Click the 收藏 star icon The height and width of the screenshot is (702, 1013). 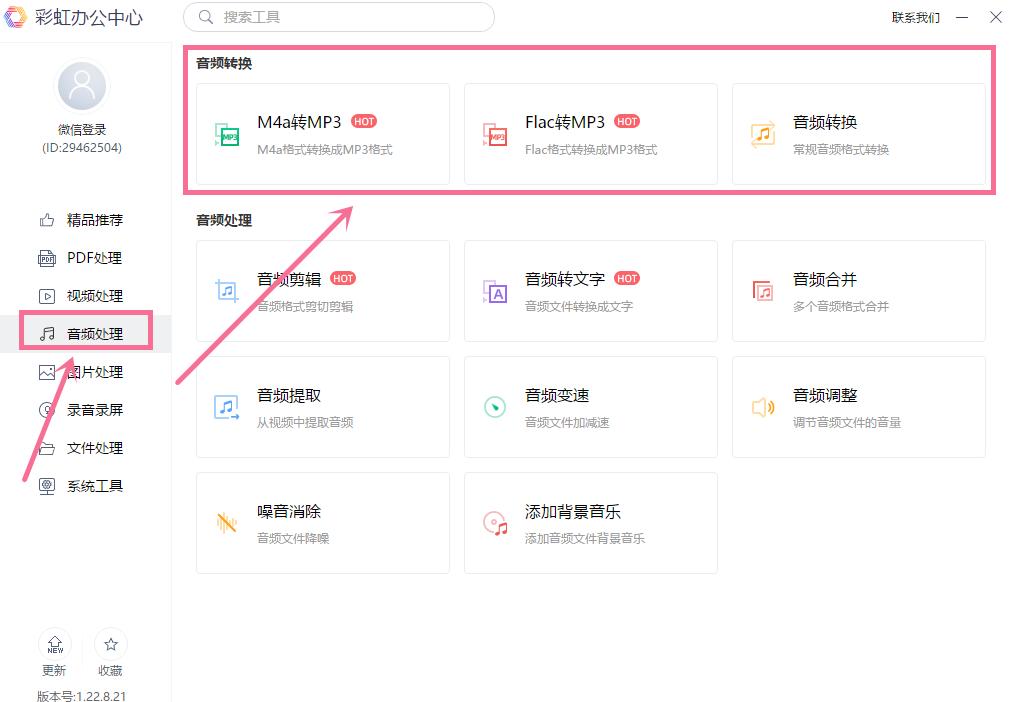(110, 645)
